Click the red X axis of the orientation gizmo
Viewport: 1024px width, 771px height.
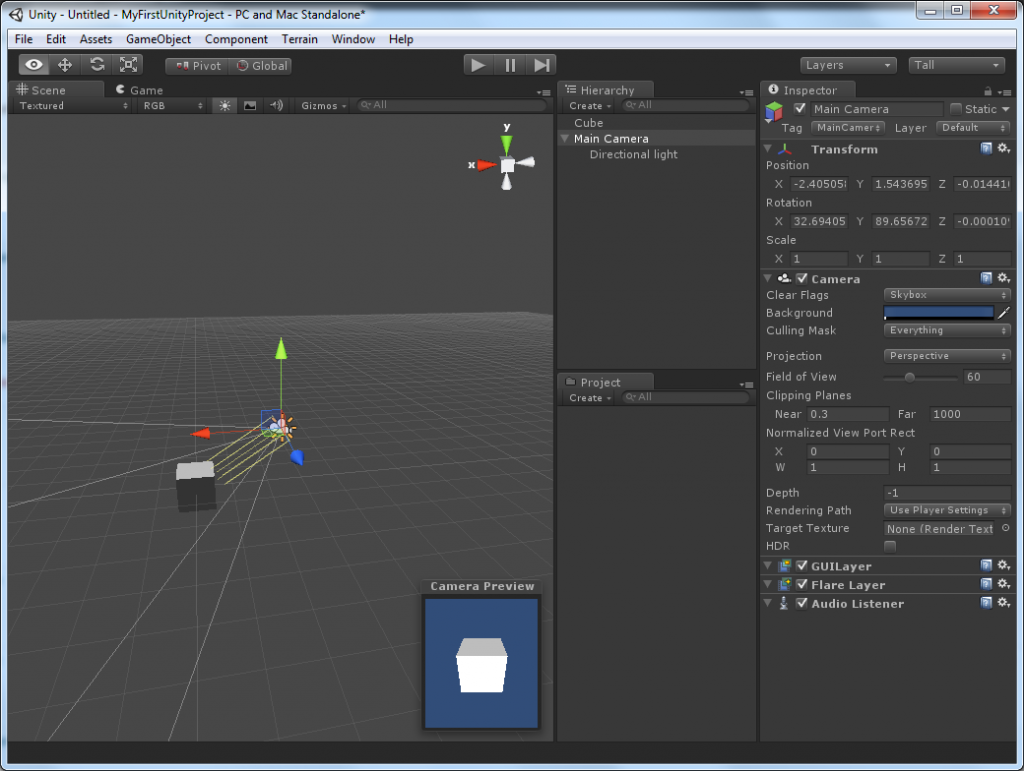pyautogui.click(x=486, y=165)
